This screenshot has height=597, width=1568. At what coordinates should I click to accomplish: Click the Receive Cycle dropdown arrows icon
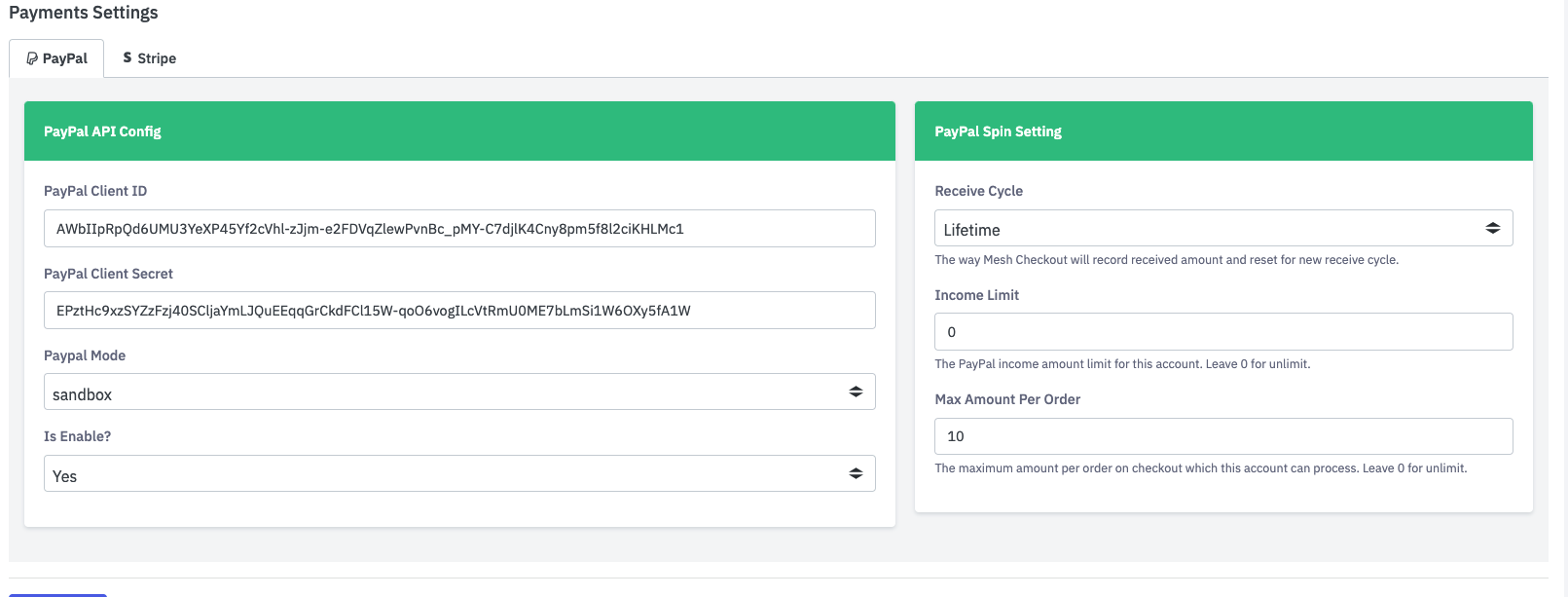pos(1492,228)
